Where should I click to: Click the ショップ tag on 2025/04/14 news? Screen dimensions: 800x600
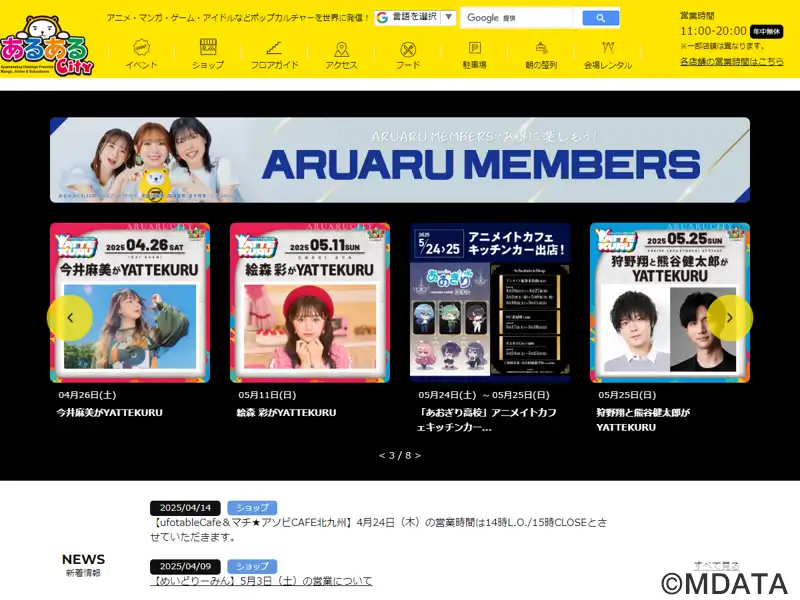(x=252, y=508)
